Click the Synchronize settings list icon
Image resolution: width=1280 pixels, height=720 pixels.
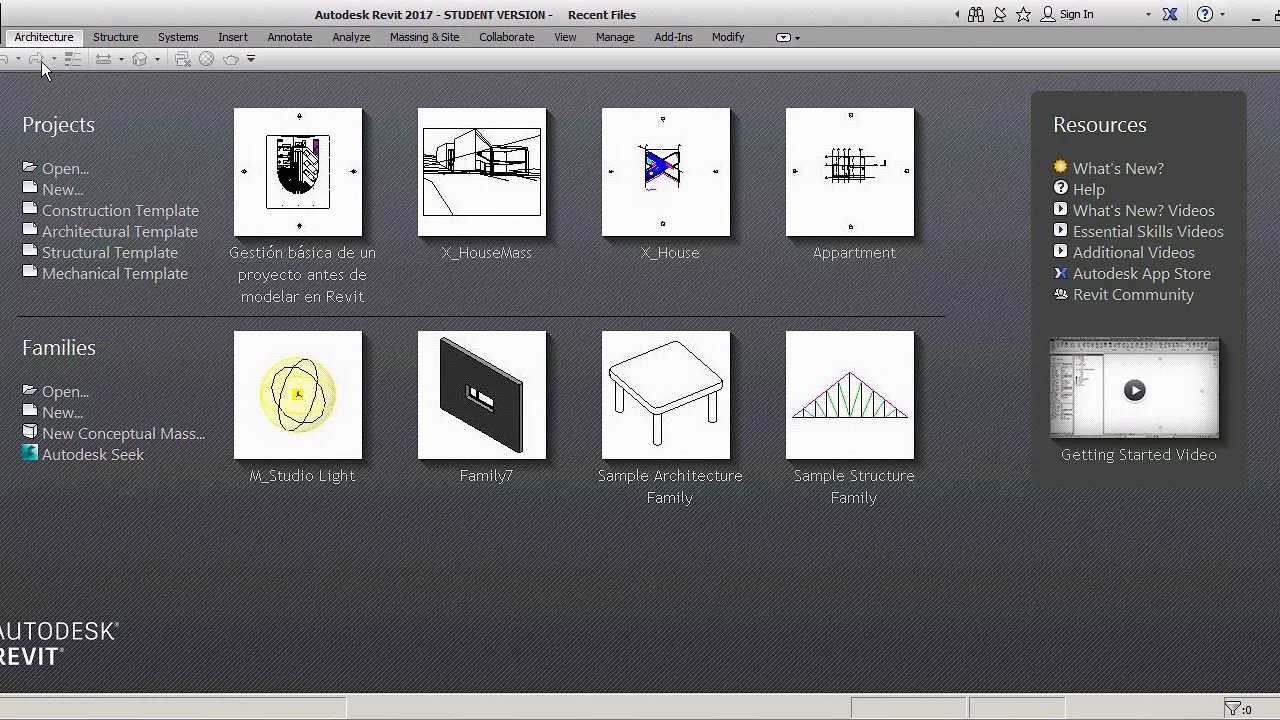pos(73,59)
